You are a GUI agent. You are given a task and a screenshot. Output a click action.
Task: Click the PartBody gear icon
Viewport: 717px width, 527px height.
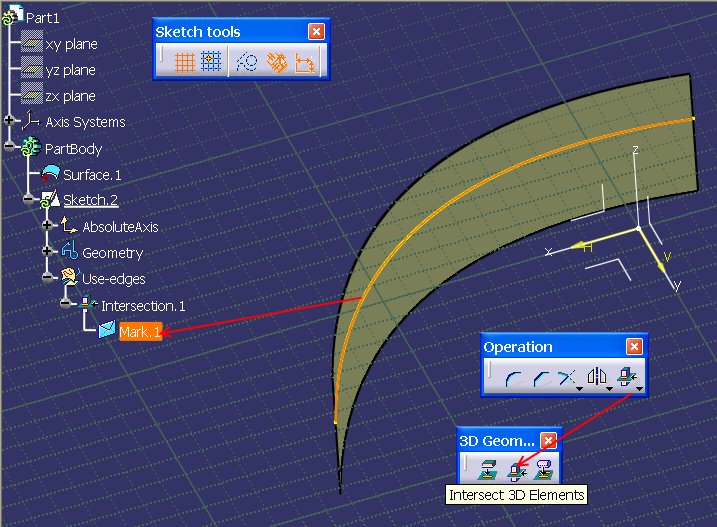coord(31,147)
